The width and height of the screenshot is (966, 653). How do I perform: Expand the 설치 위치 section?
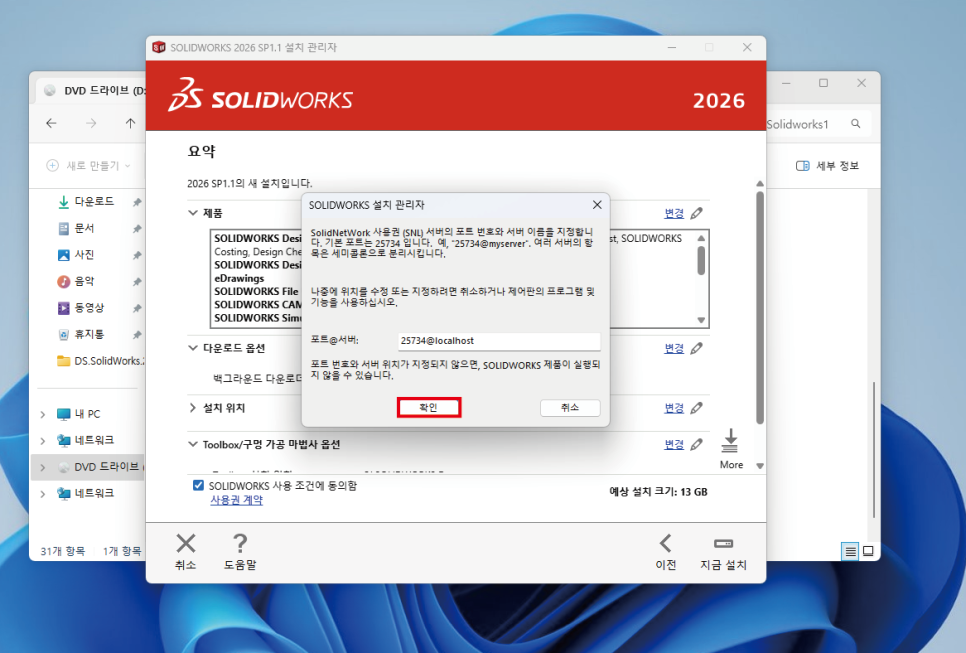(x=193, y=408)
